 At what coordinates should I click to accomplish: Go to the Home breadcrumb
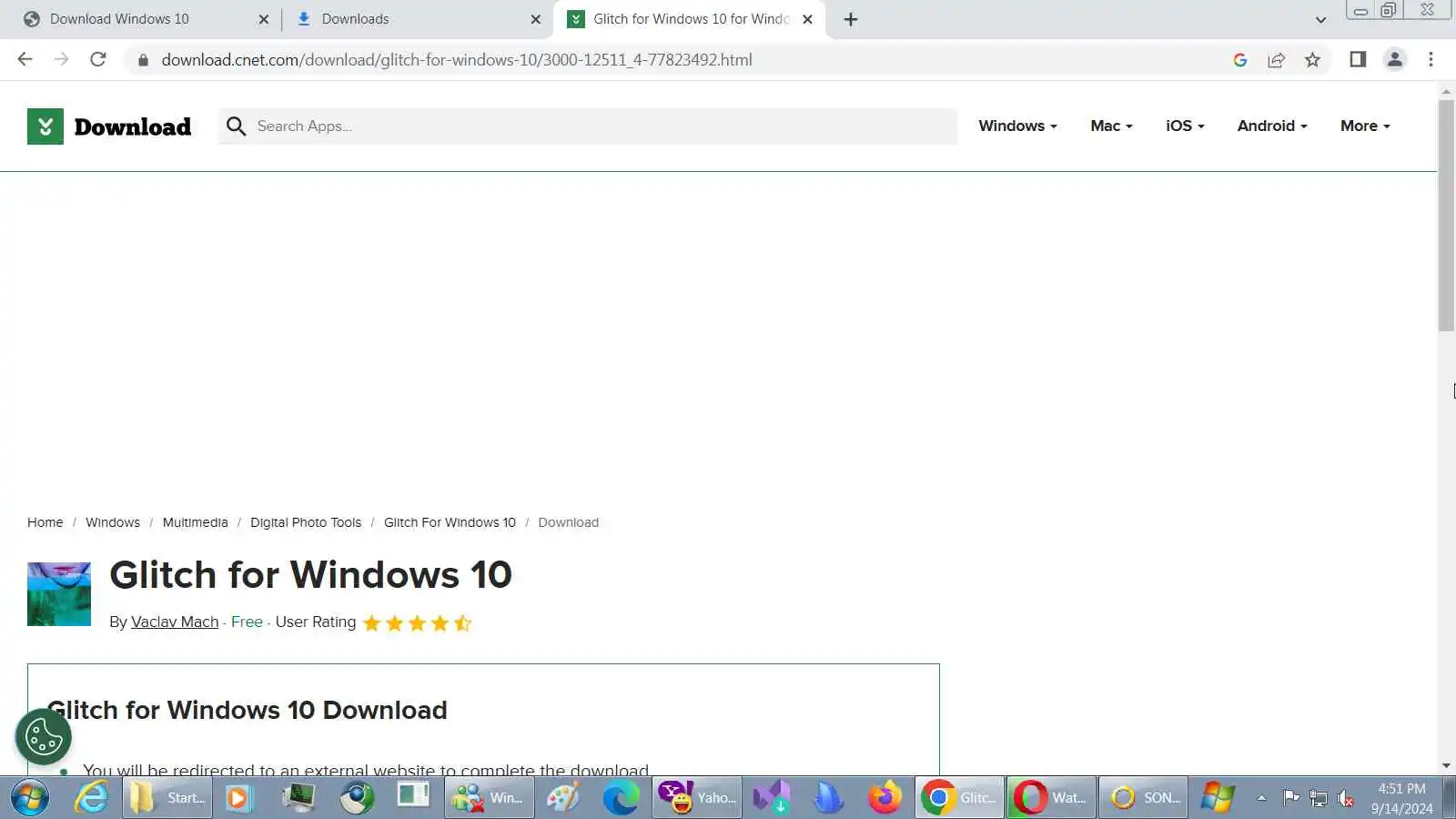click(45, 522)
